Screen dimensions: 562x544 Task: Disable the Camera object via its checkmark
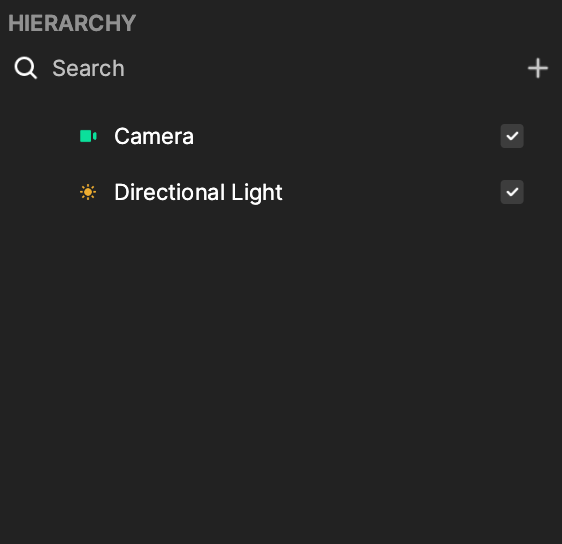(x=512, y=136)
